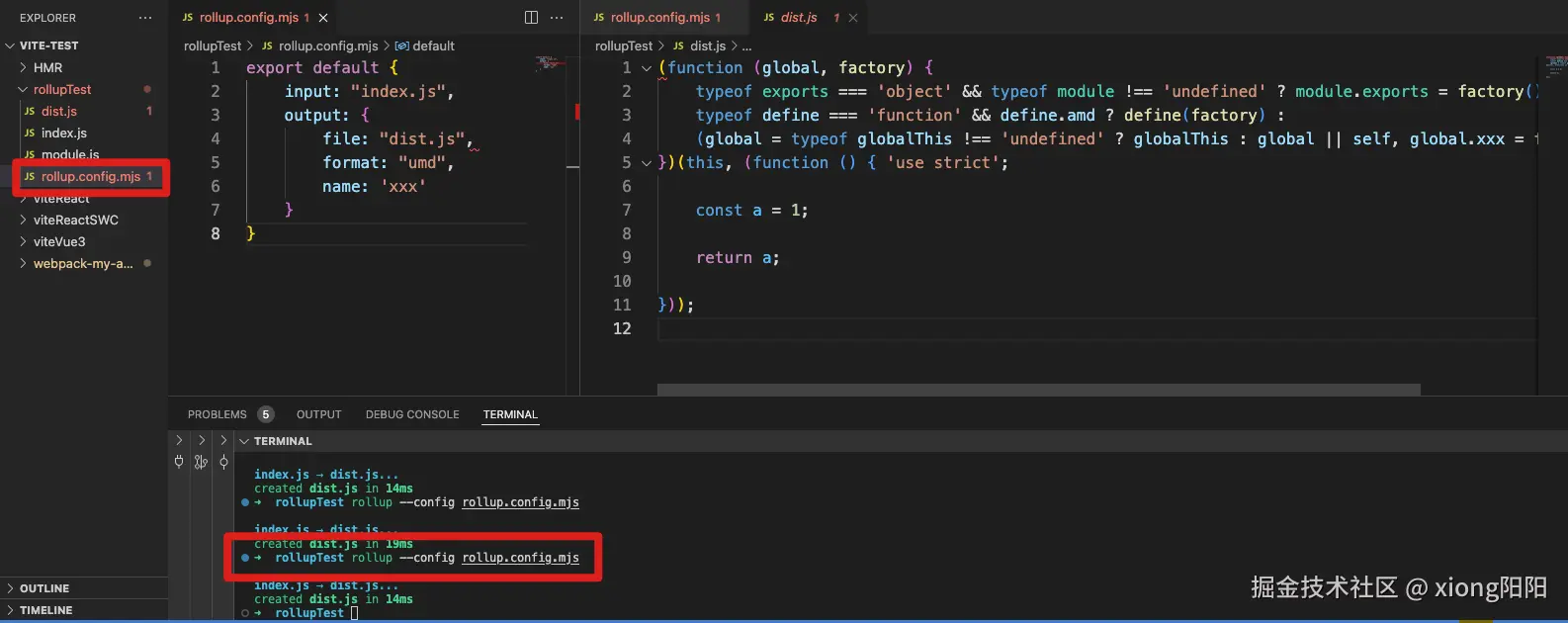
Task: Click the modified dot beside rollupTest folder
Action: pos(147,90)
